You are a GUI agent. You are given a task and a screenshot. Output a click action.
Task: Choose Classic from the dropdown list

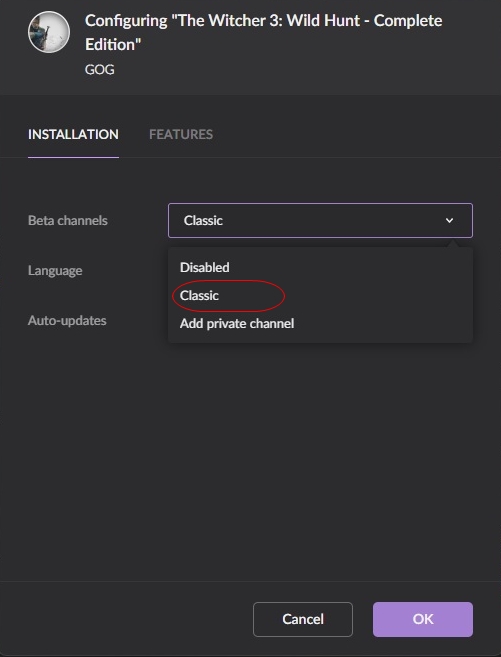pos(199,295)
